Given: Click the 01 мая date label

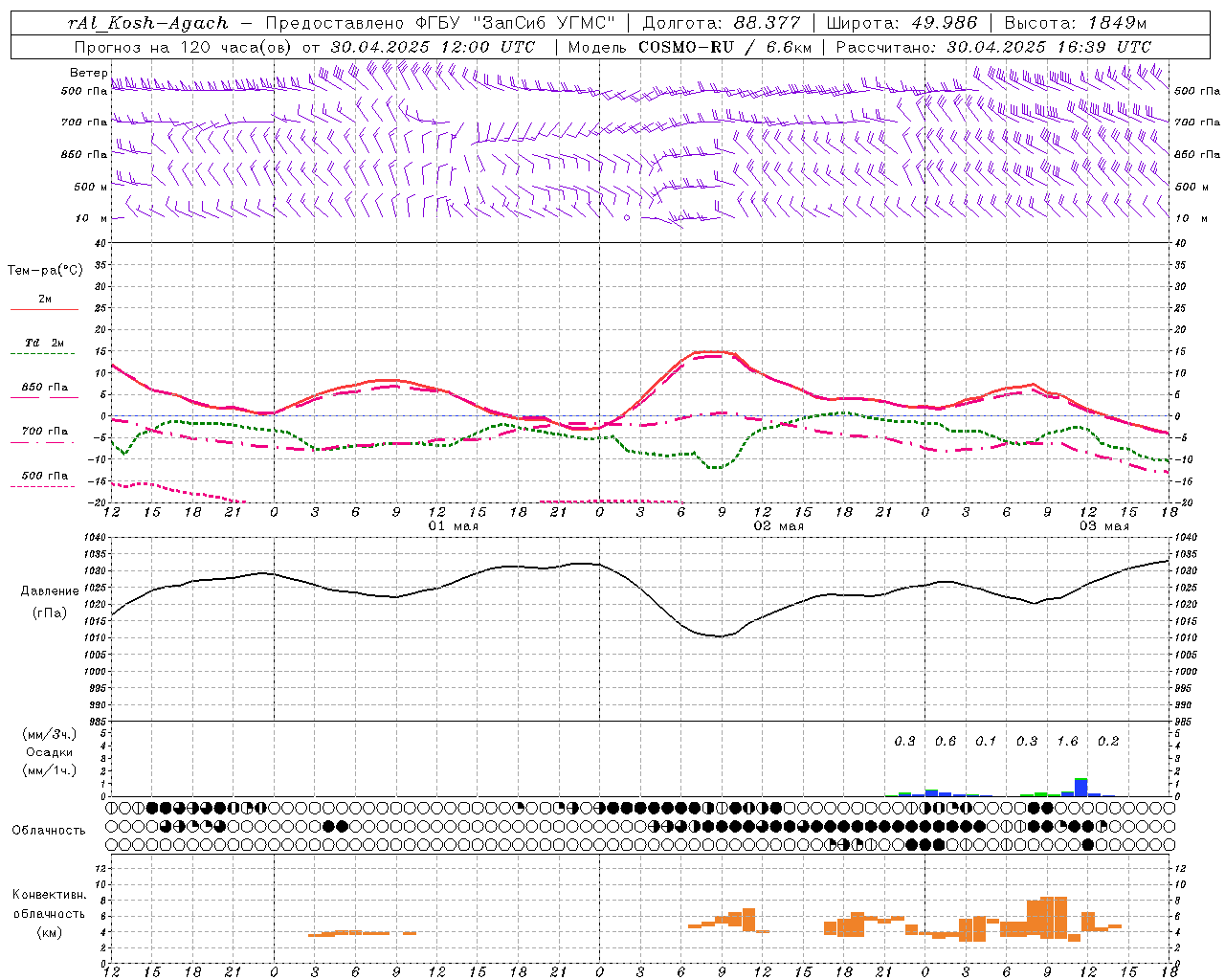Looking at the screenshot, I should (454, 526).
